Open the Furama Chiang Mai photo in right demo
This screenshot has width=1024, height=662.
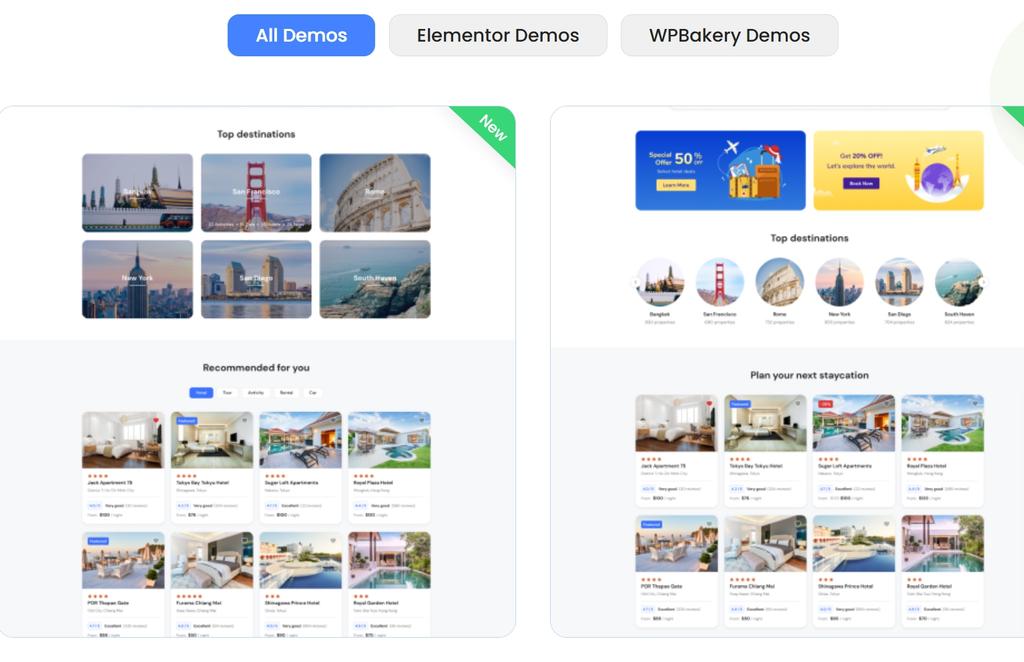[x=765, y=543]
